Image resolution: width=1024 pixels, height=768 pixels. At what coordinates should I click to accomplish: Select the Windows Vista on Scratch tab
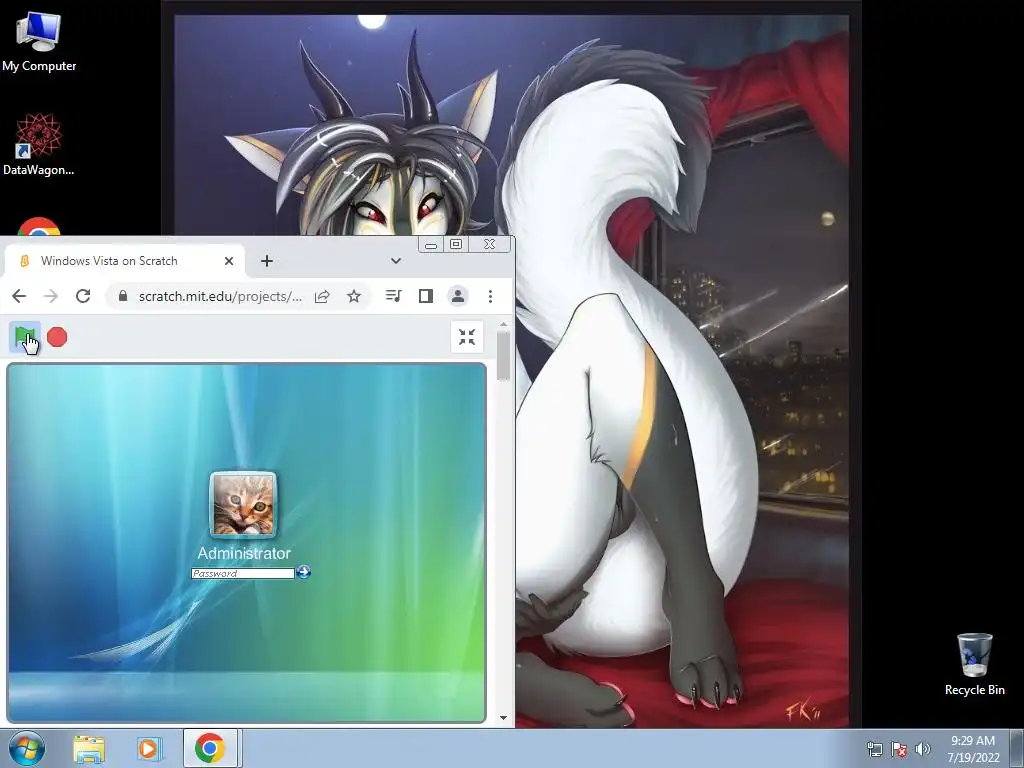point(124,261)
